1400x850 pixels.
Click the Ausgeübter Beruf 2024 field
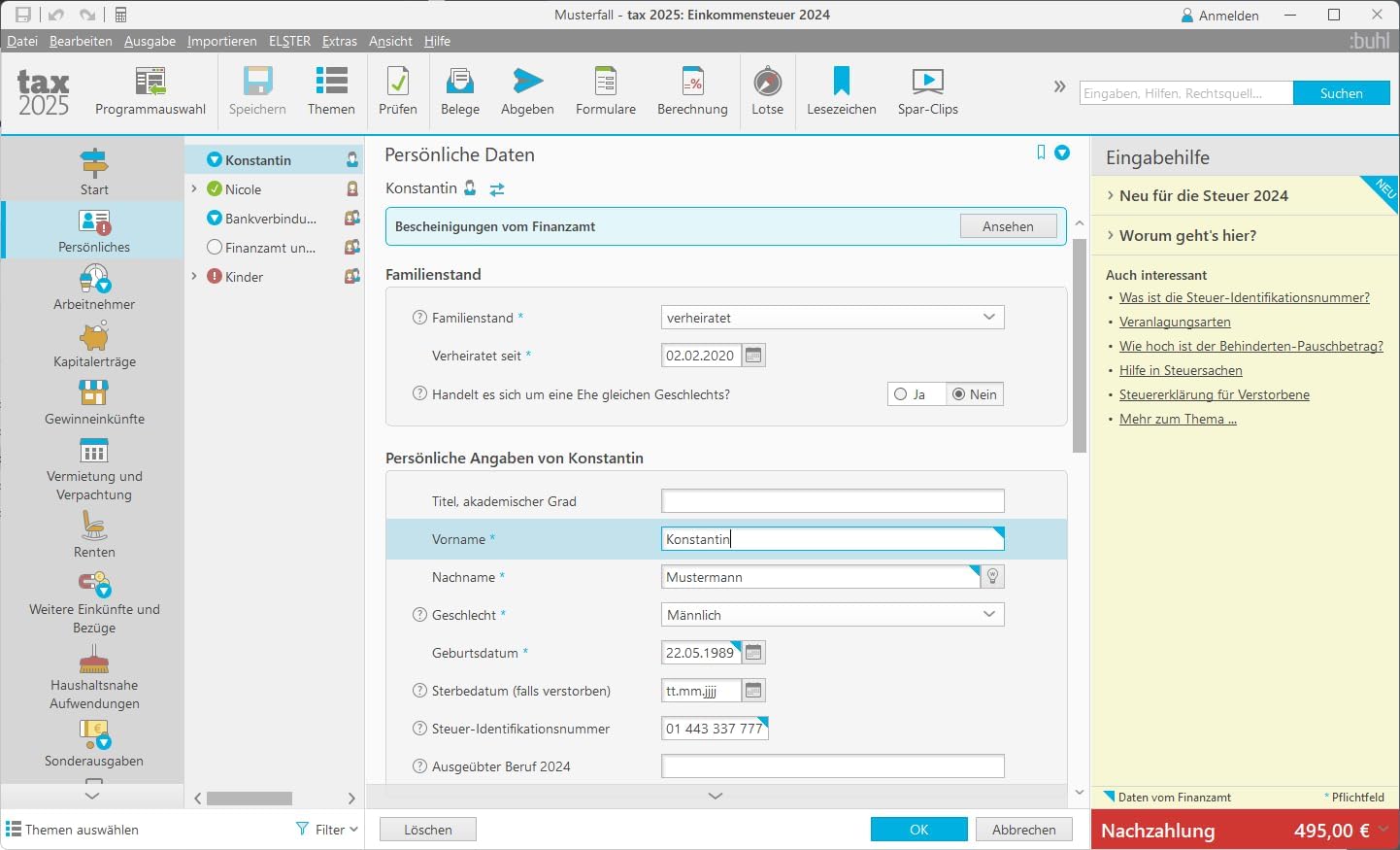(833, 766)
